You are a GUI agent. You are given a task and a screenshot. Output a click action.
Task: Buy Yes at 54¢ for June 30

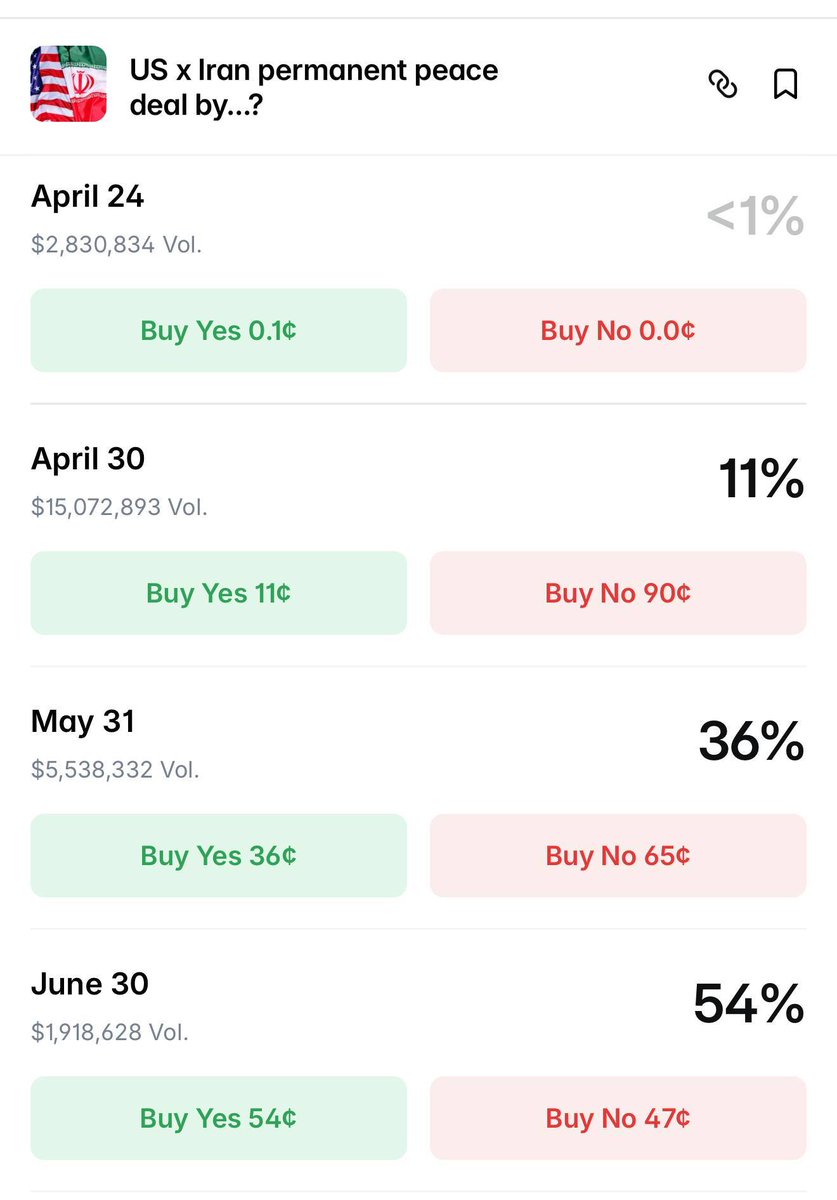tap(218, 1118)
